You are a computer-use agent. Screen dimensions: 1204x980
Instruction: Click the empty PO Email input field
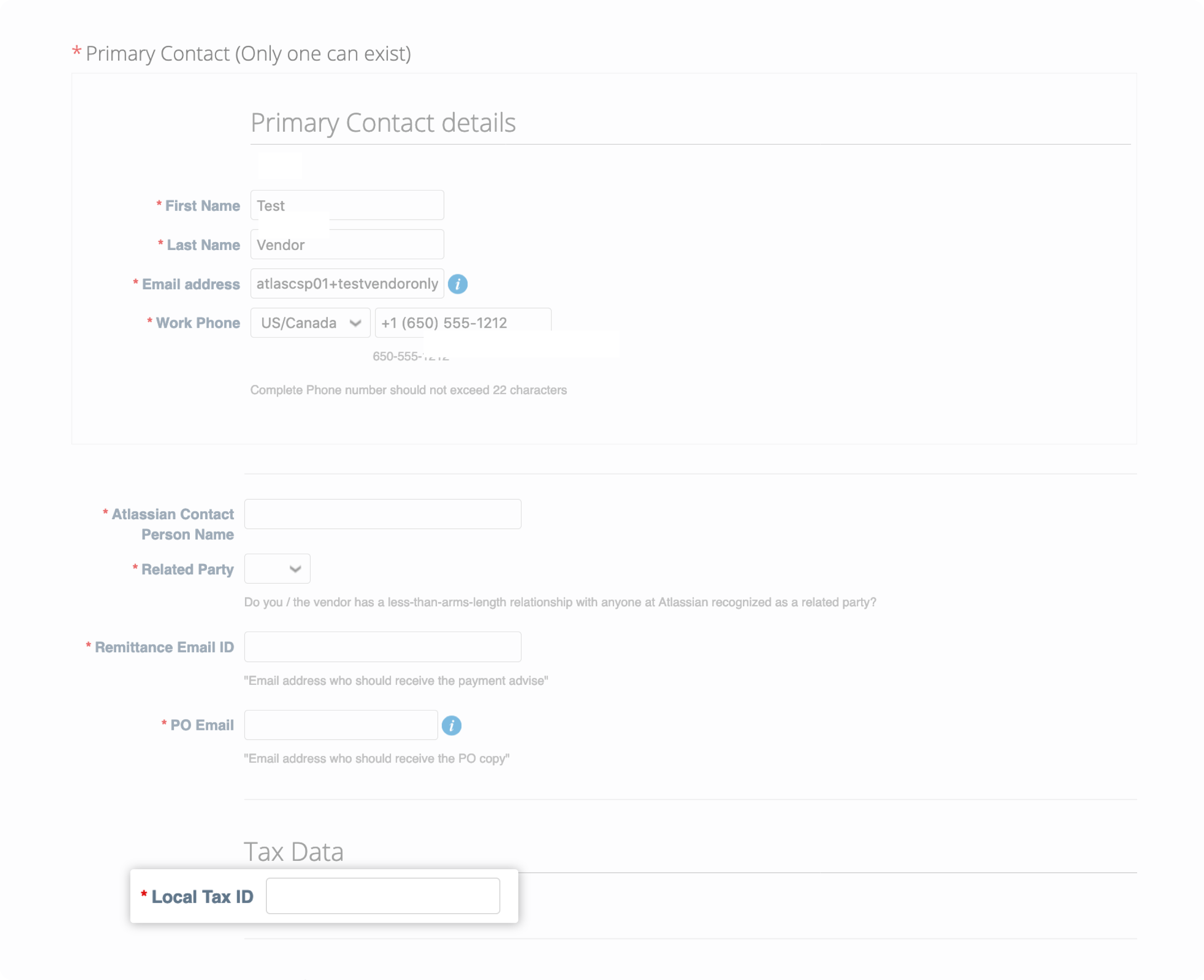(x=340, y=725)
